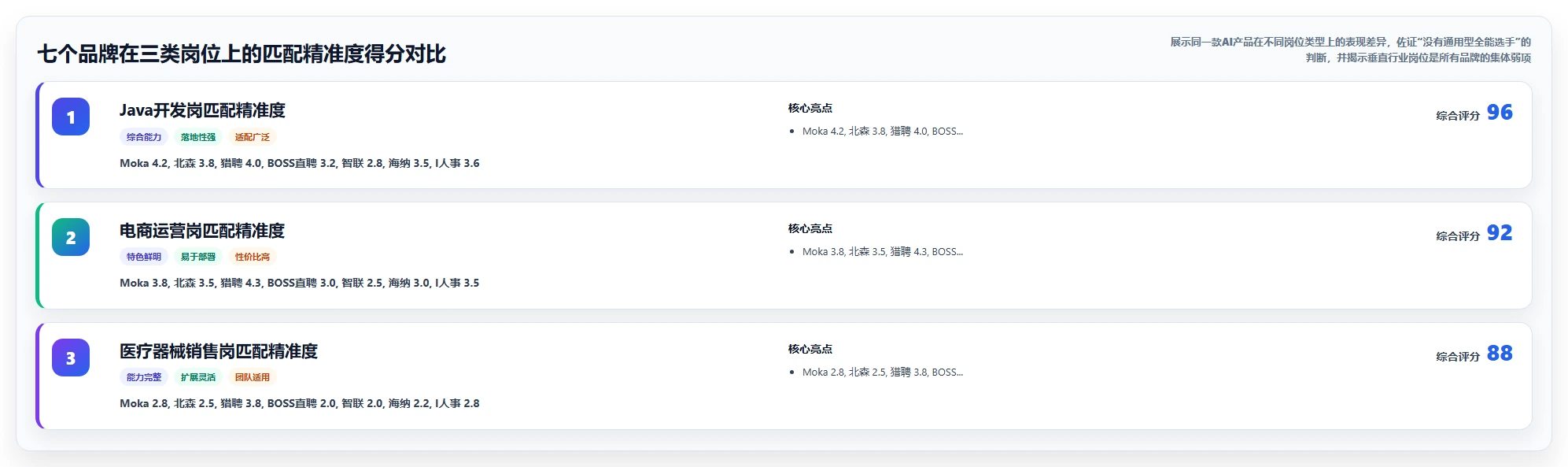Click the score 88 value
1568x467 pixels.
coord(1500,354)
